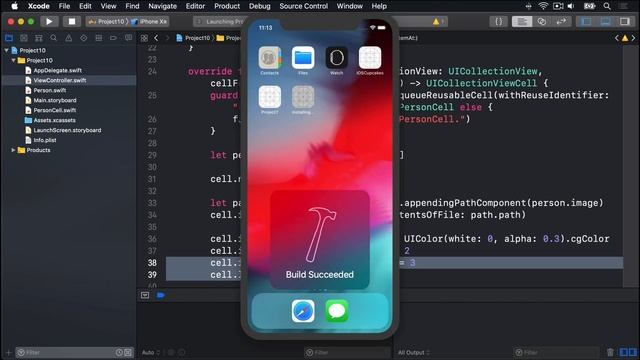Viewport: 640px width, 360px height.
Task: Show only source-controlled files filter
Action: pyautogui.click(x=128, y=352)
